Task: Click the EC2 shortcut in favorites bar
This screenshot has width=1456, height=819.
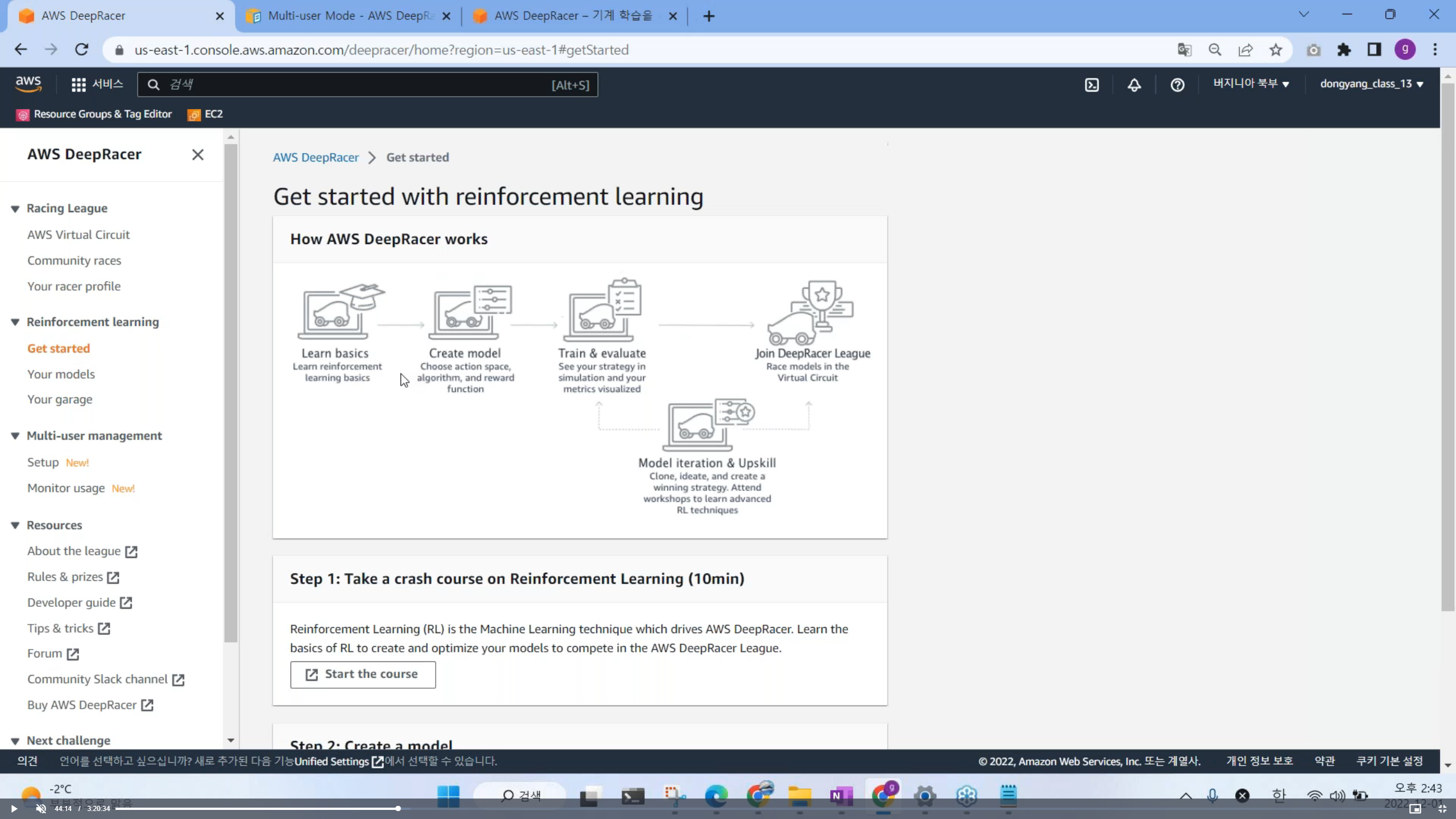Action: [x=206, y=114]
